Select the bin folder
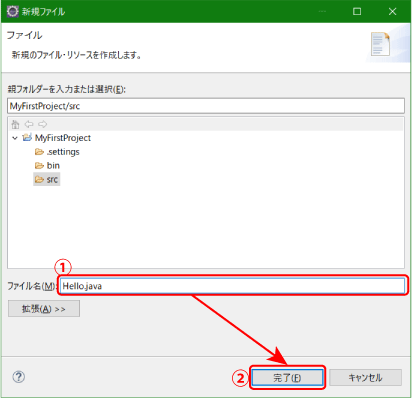 [x=53, y=166]
